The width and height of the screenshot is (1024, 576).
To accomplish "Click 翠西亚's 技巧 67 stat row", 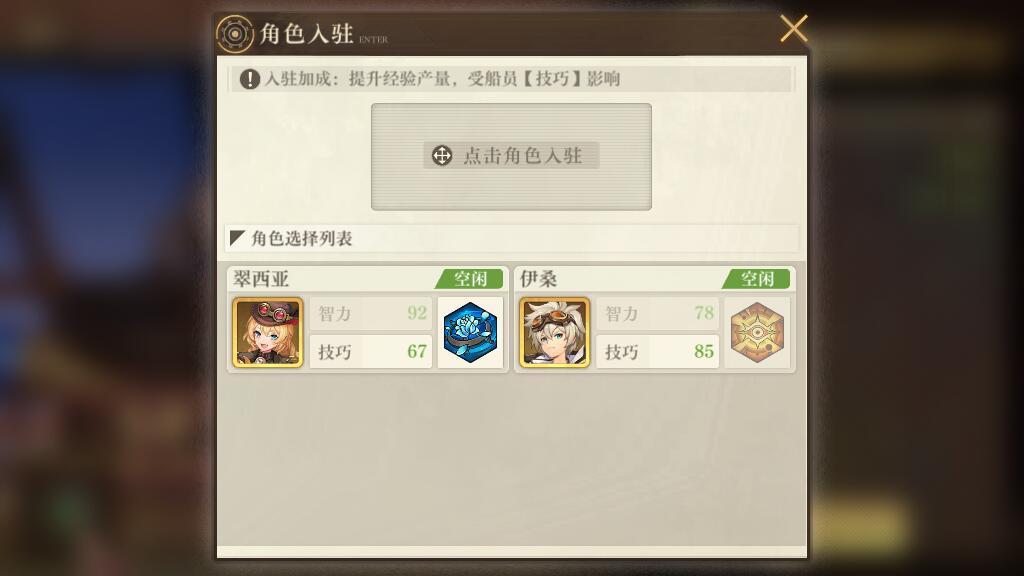I will (x=371, y=351).
